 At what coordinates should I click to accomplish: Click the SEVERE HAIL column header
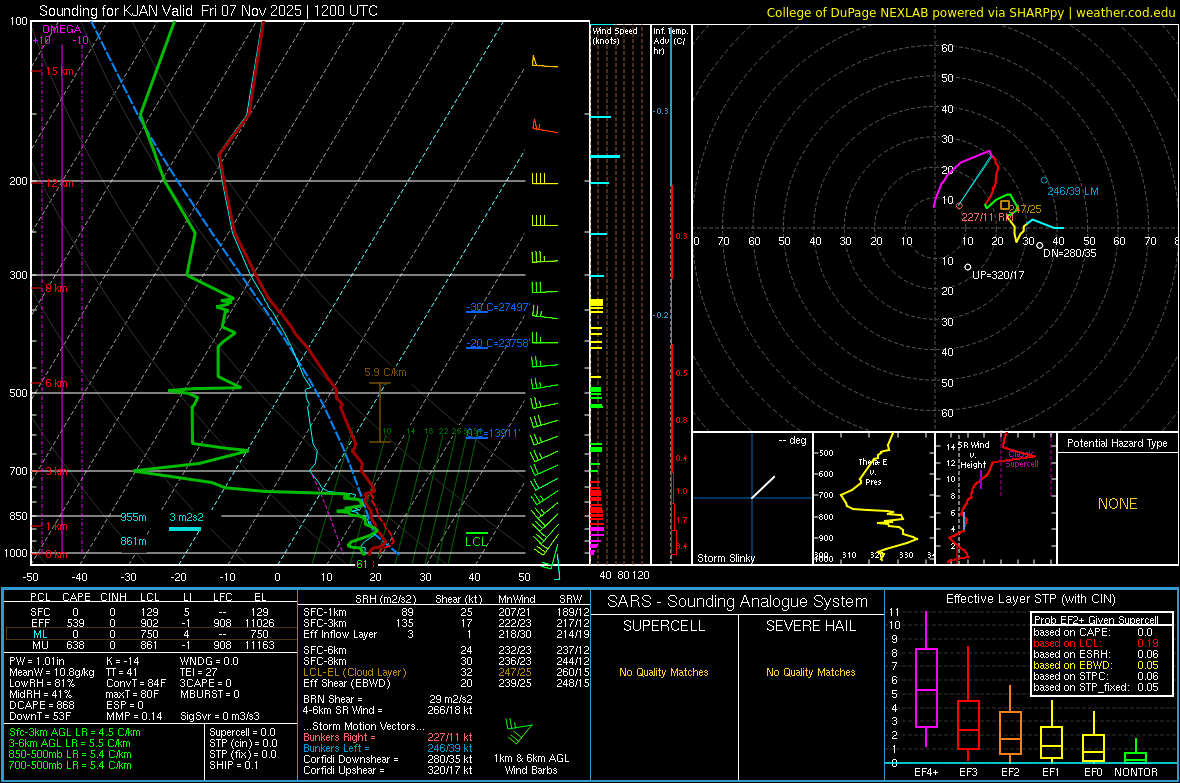point(810,626)
